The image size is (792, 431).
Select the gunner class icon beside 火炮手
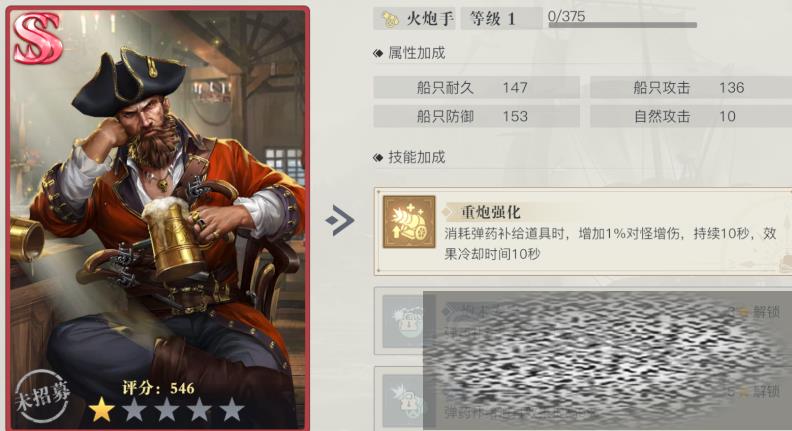click(x=389, y=19)
